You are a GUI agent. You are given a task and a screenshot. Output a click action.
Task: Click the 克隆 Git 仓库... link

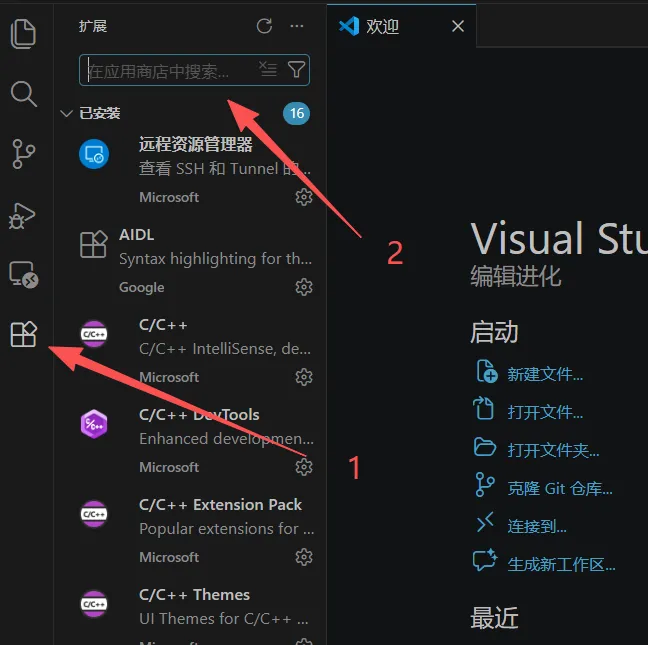[560, 488]
